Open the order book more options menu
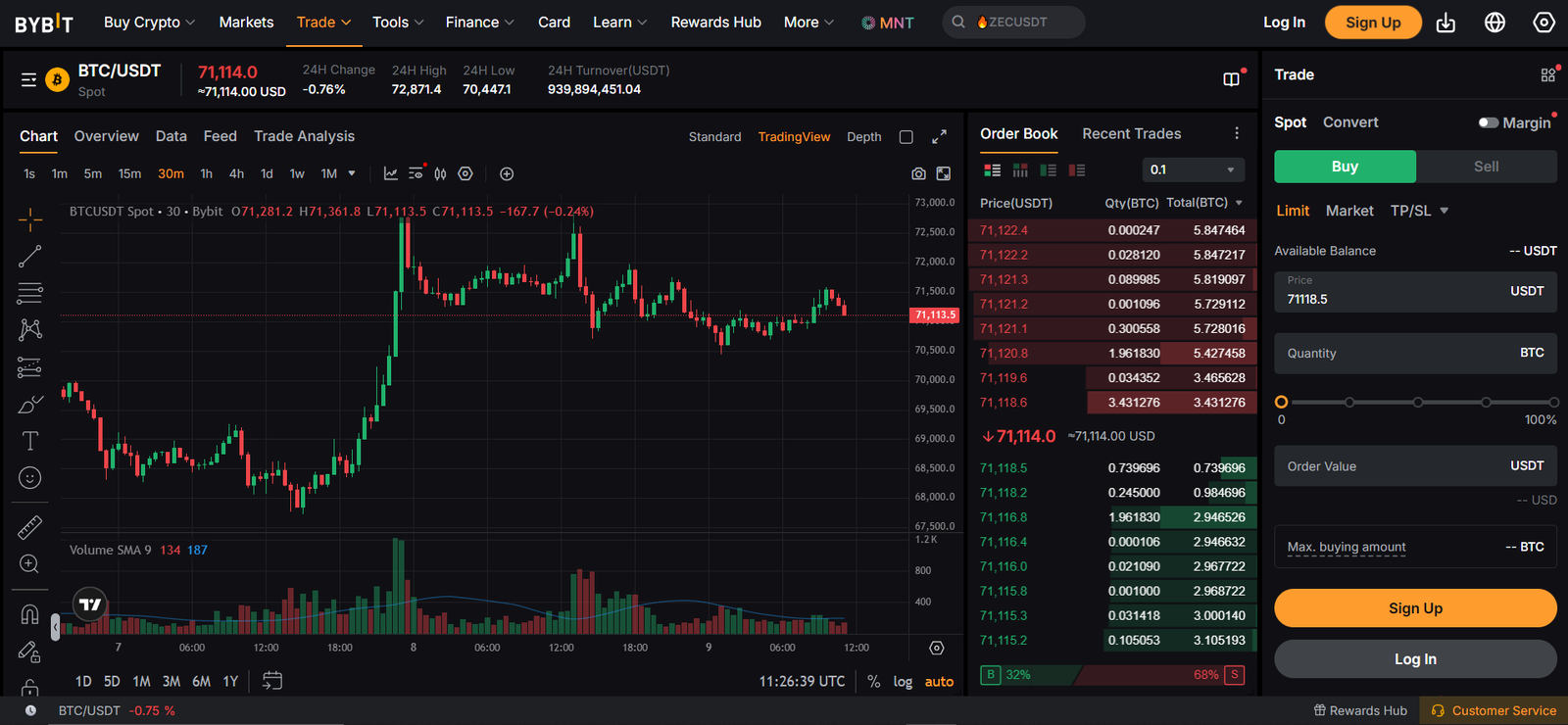 [1237, 133]
